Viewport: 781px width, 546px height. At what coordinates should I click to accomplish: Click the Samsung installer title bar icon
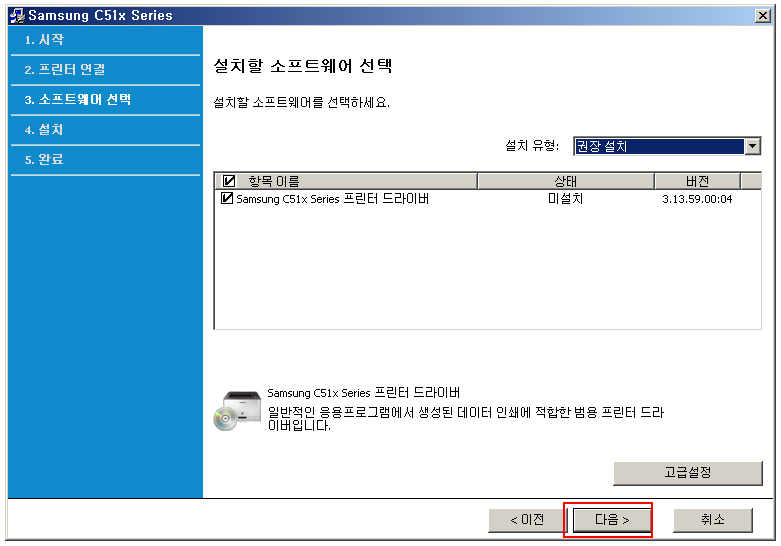(17, 15)
